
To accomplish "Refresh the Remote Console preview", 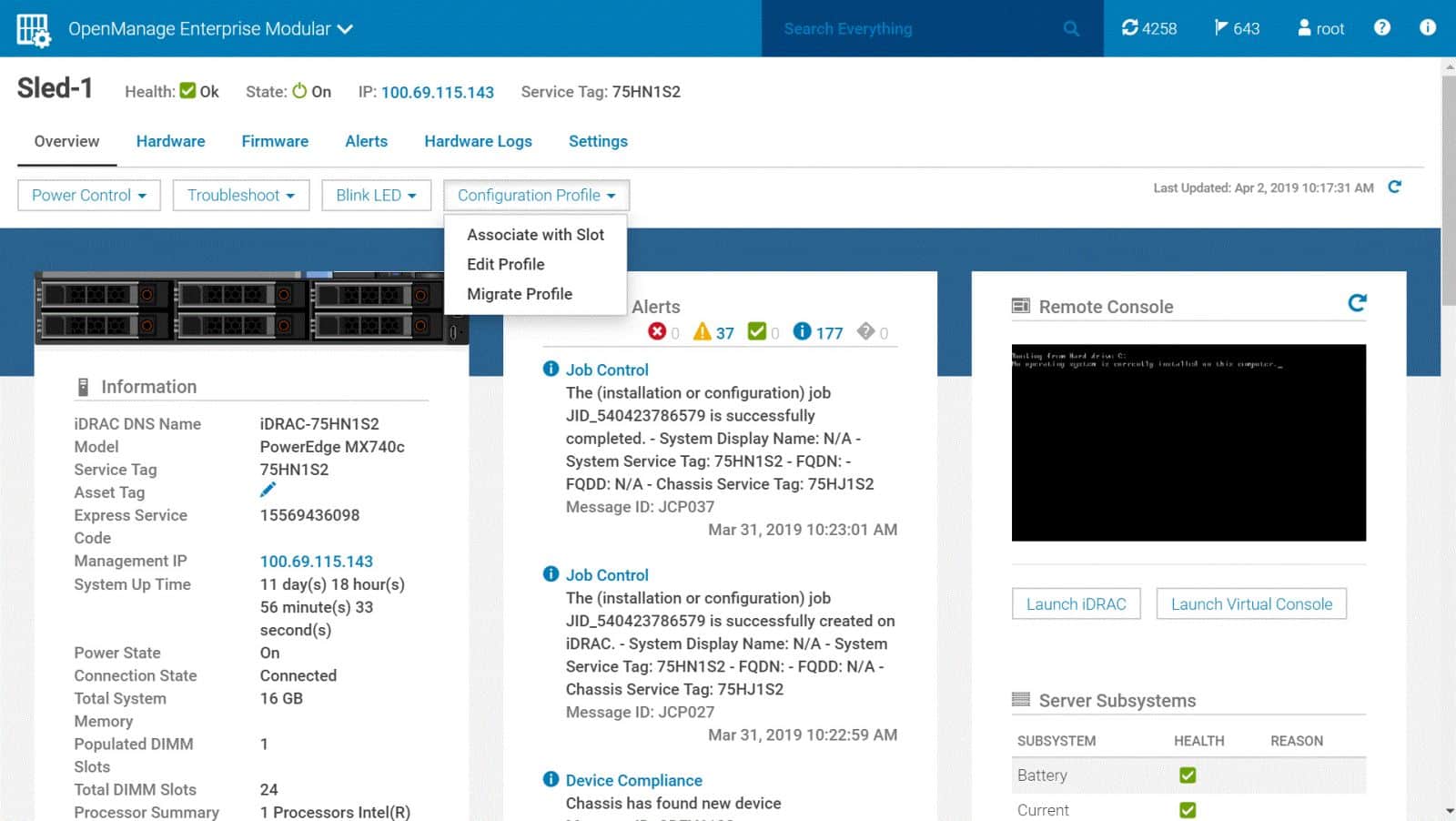I will pyautogui.click(x=1357, y=303).
